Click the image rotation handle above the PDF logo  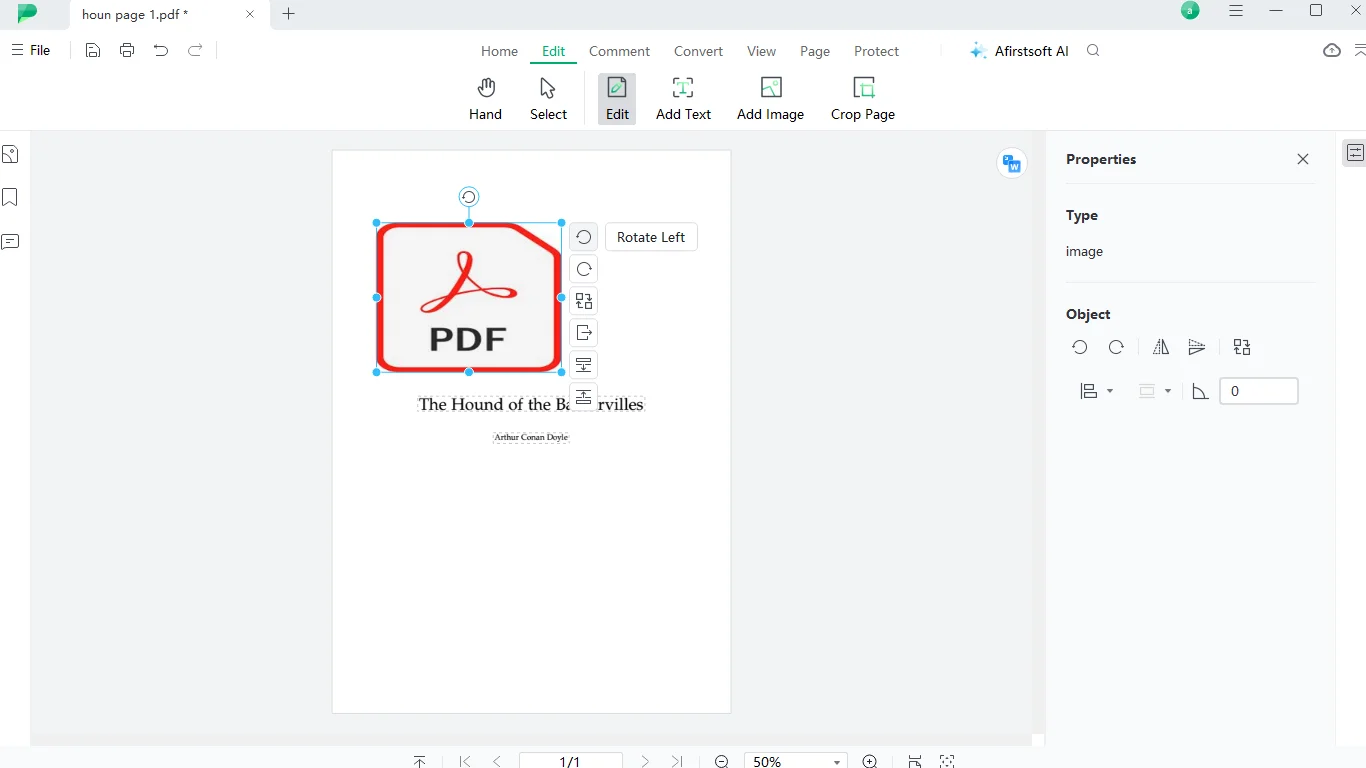469,197
